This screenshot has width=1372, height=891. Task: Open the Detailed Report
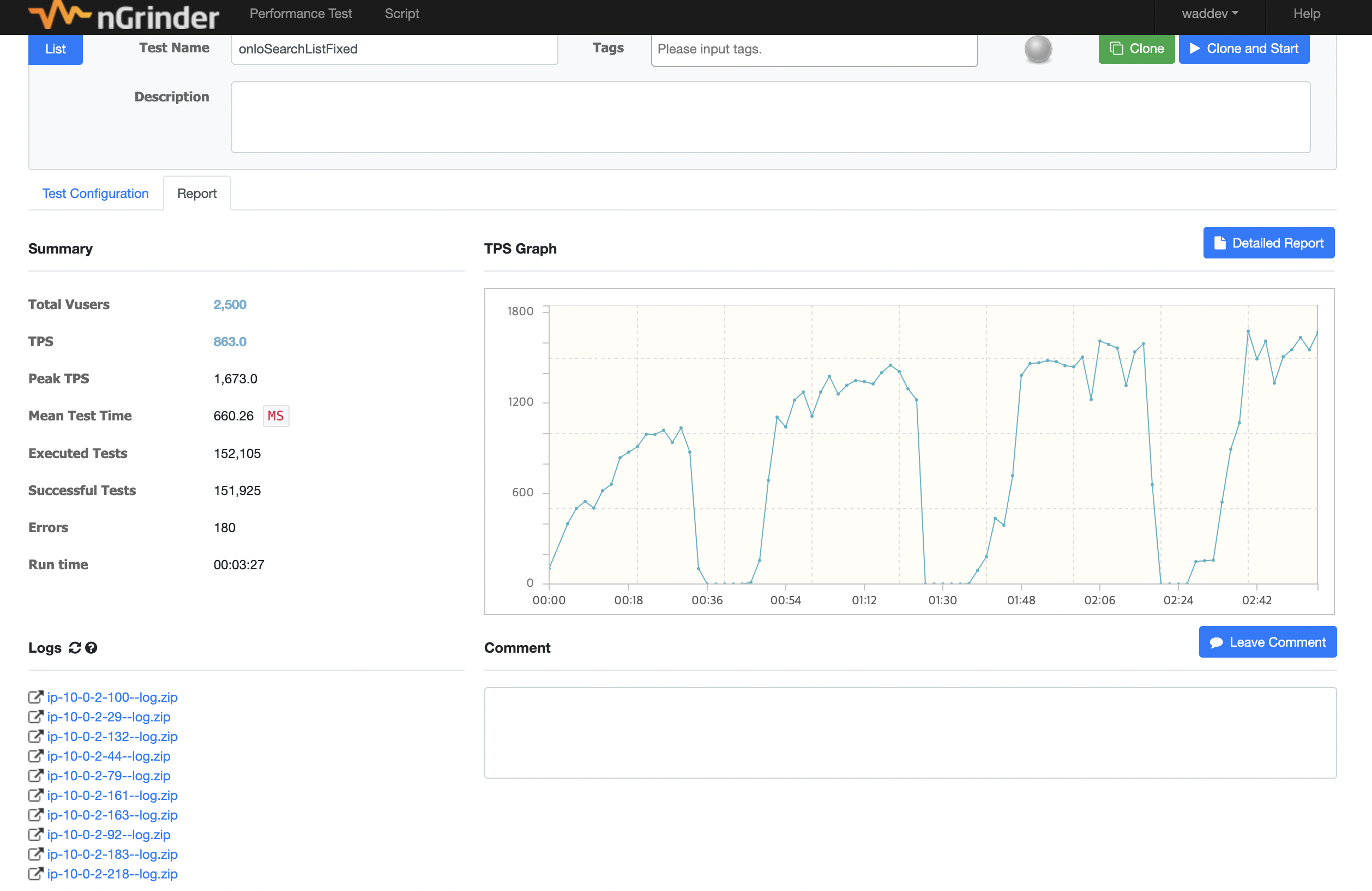click(1268, 243)
